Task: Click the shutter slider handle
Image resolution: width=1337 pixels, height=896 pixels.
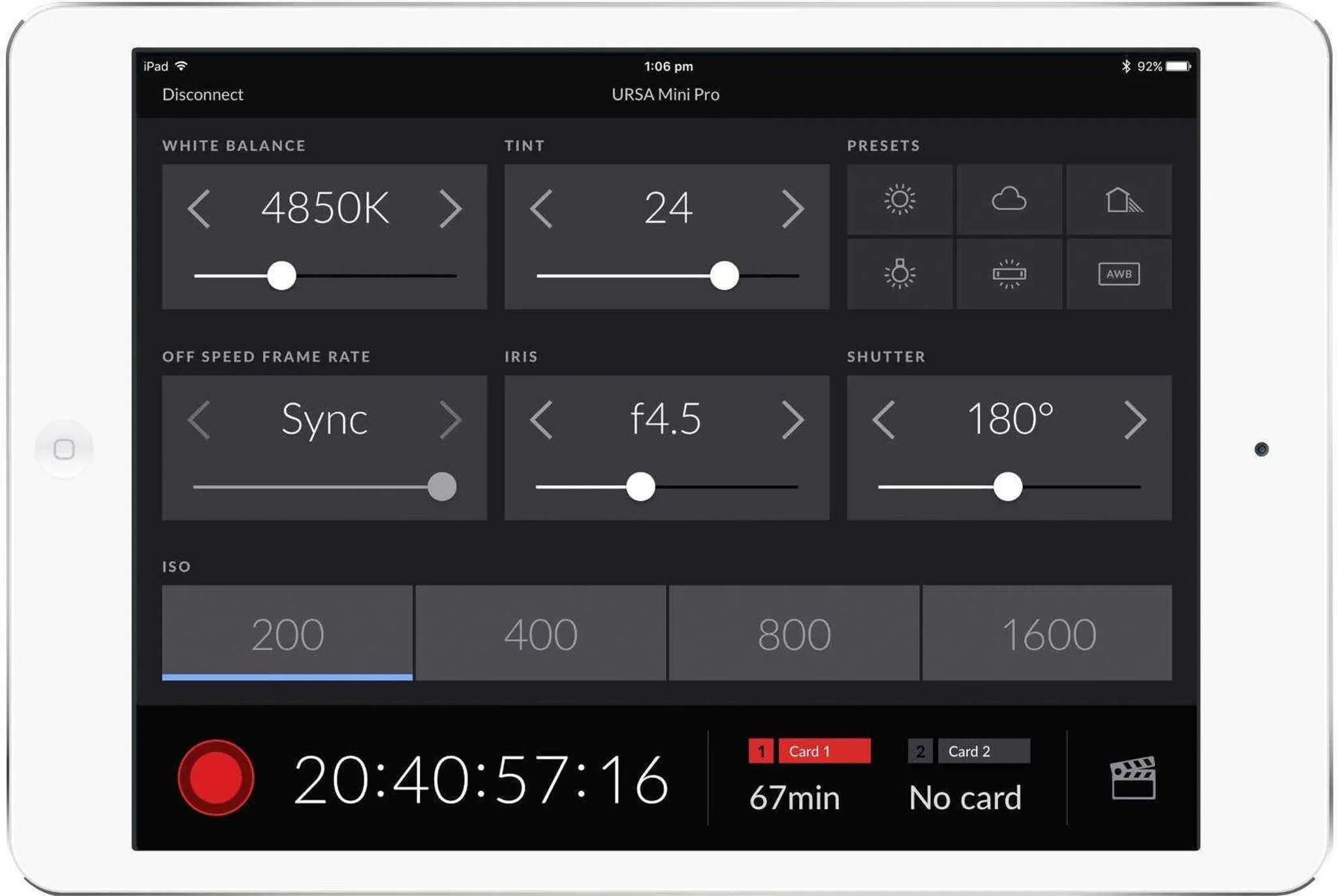Action: pyautogui.click(x=1008, y=487)
